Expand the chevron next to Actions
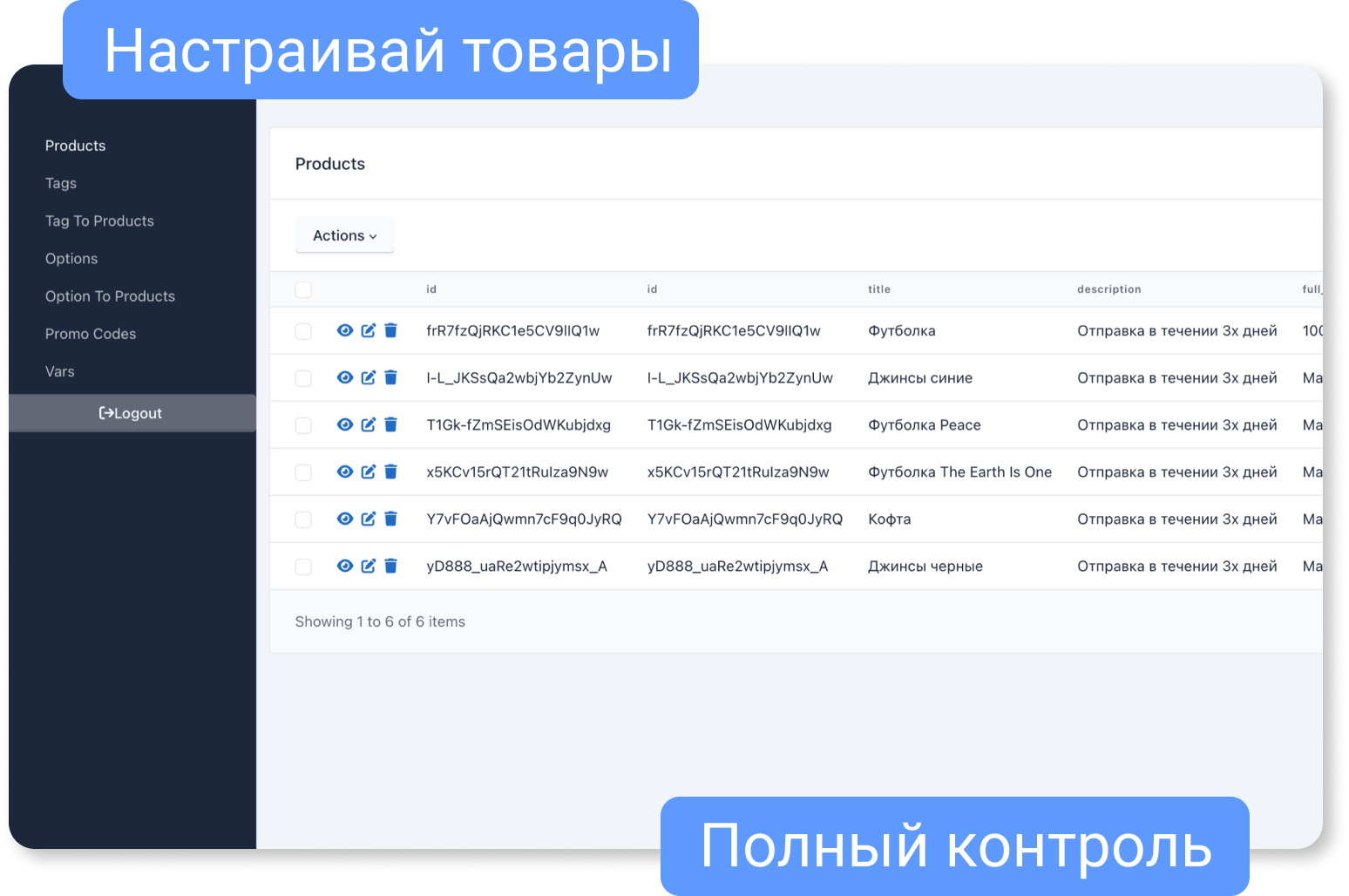1349x896 pixels. tap(372, 235)
